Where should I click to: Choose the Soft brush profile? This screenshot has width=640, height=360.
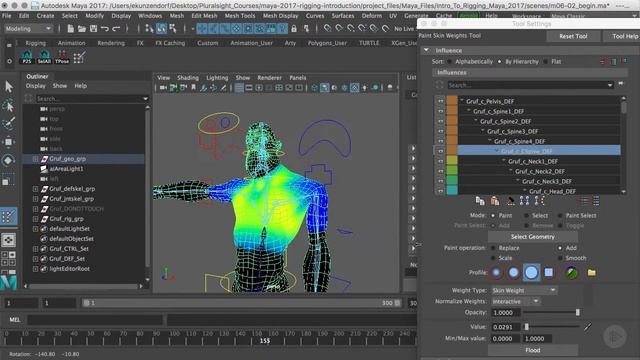(x=513, y=272)
